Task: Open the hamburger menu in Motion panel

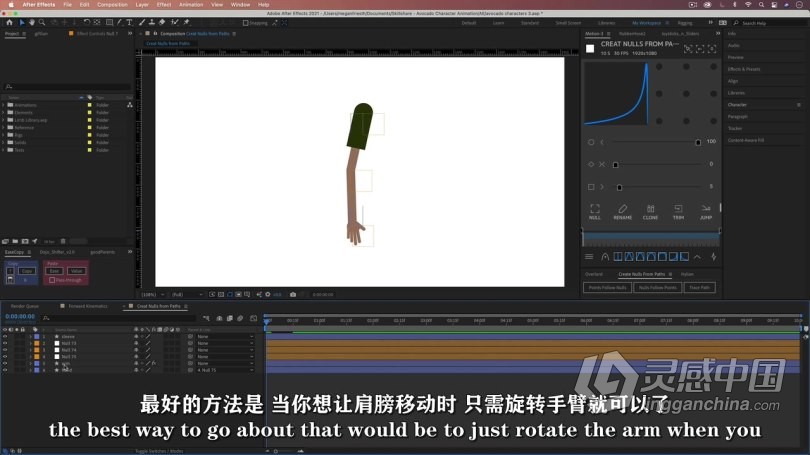Action: 589,257
